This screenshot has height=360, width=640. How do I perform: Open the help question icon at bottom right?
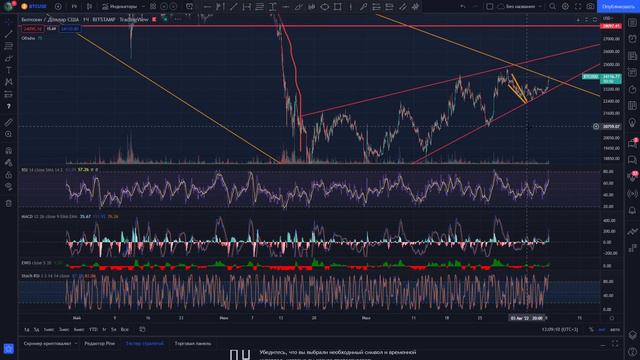632,351
